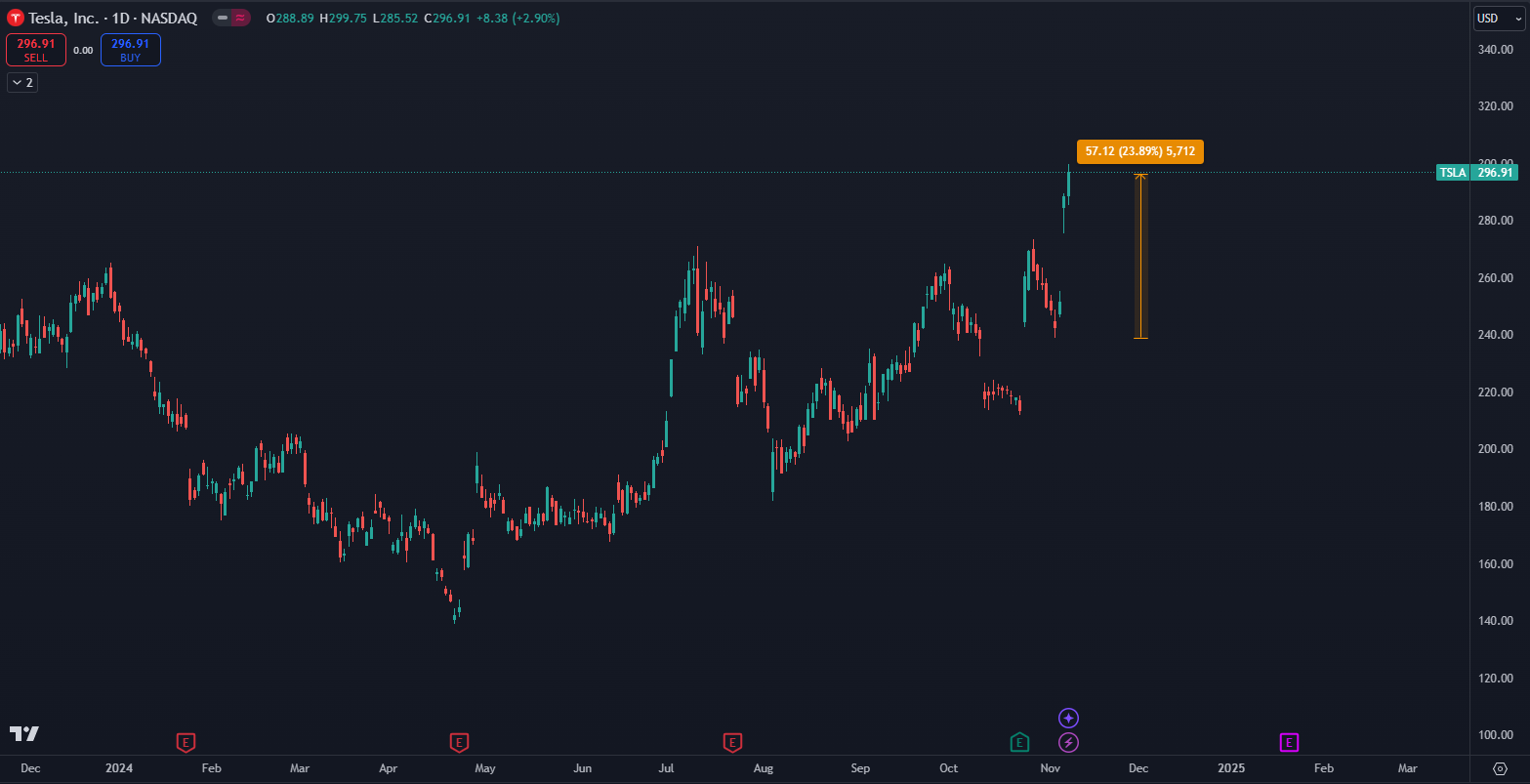1530x784 pixels.
Task: Click the purple four-point star event icon
Action: coord(1068,719)
